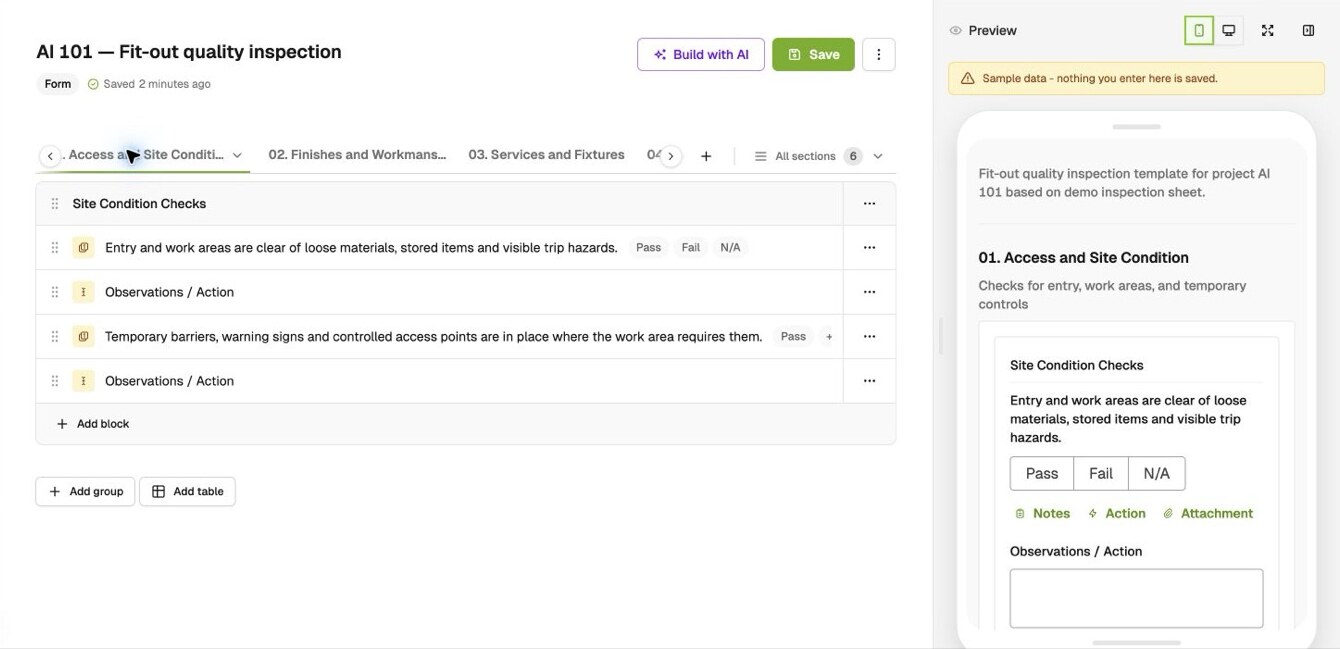Image resolution: width=1340 pixels, height=649 pixels.
Task: Click the Entry and work areas question text
Action: (x=361, y=248)
